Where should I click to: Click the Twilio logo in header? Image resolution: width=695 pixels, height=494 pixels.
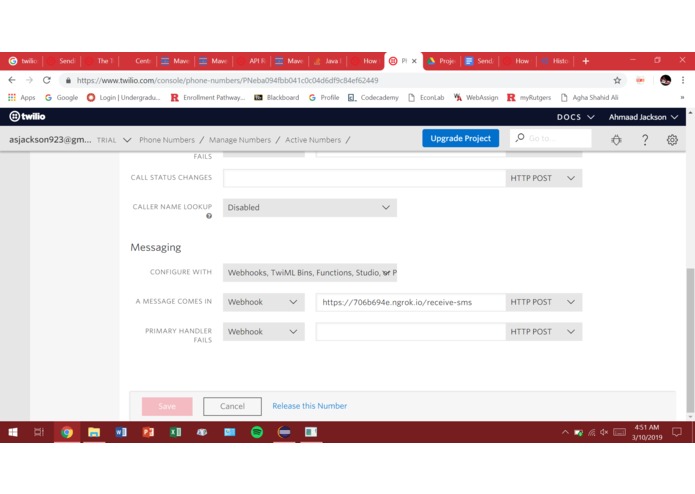(x=27, y=117)
